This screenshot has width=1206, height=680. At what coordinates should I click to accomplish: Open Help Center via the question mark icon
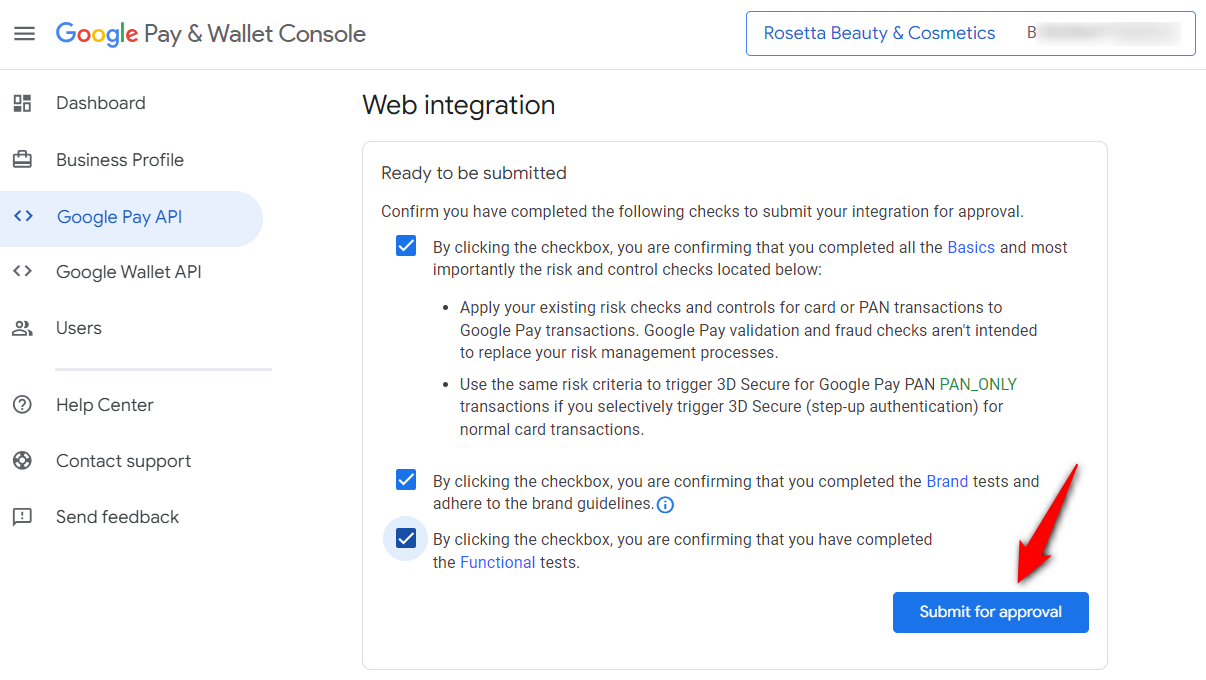[x=22, y=404]
